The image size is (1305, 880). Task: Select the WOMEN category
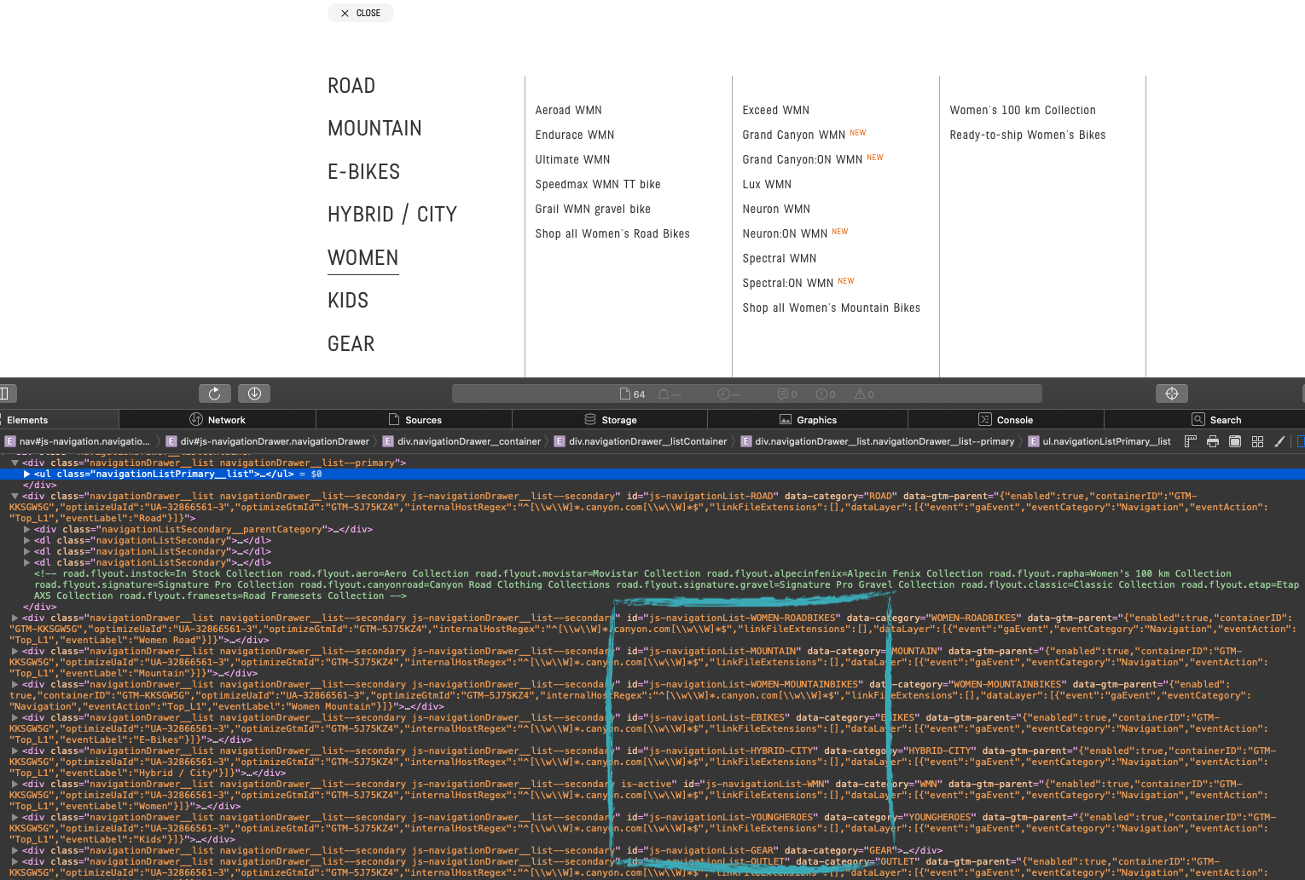(363, 258)
